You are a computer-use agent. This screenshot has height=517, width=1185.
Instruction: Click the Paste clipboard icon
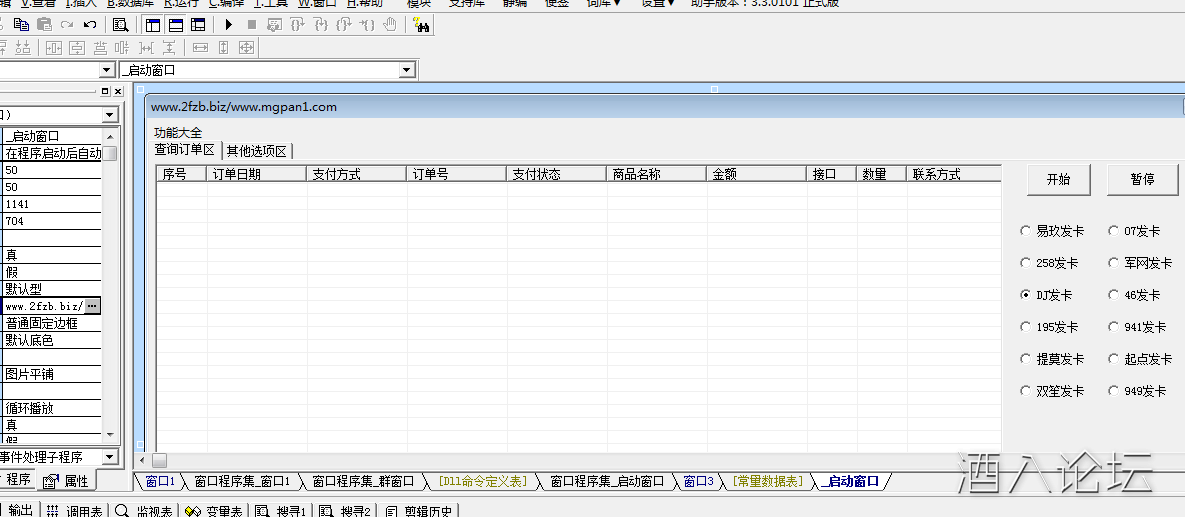(43, 25)
